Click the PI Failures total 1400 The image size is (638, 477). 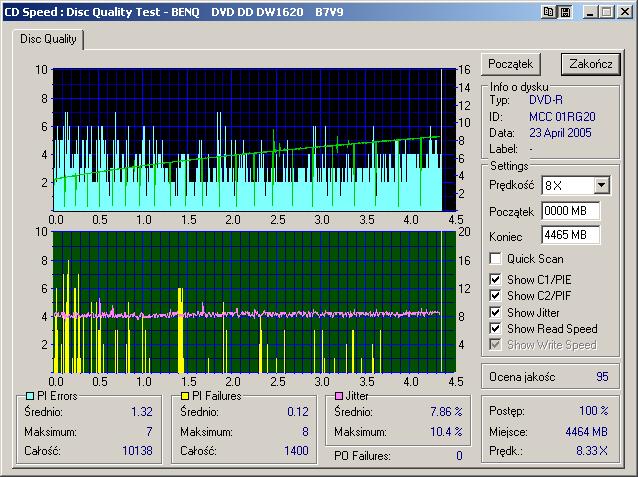point(296,451)
